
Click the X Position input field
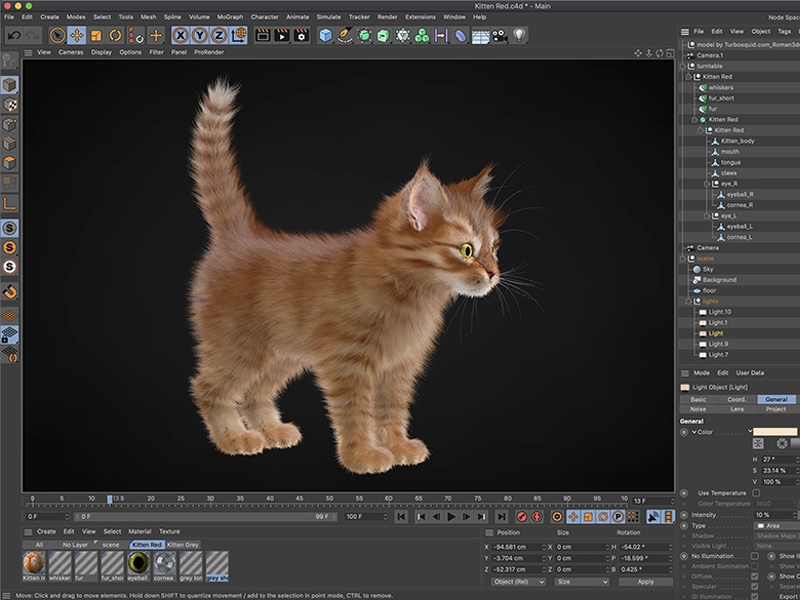518,547
